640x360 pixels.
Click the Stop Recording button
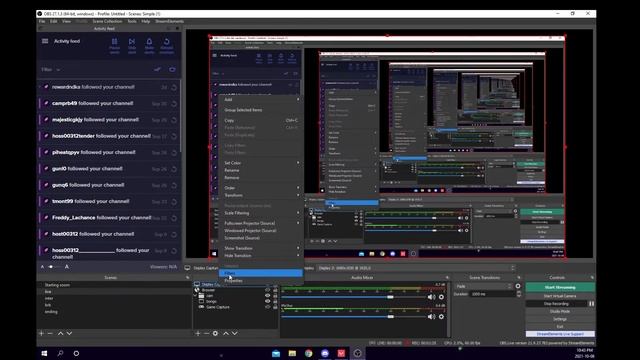click(x=556, y=304)
